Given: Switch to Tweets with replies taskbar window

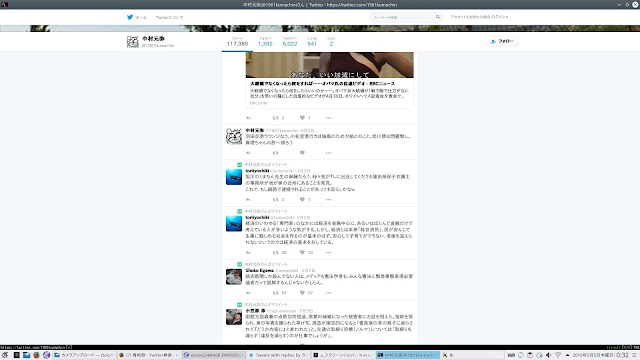Looking at the screenshot, I should [x=278, y=355].
